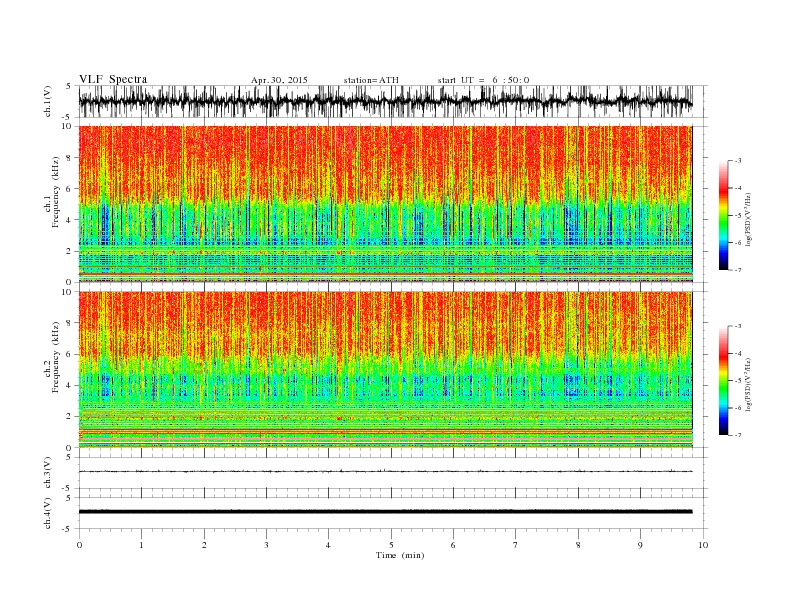This screenshot has height=612, width=792.
Task: Click inside the ch.1 frequency spectrogram panel
Action: [385, 204]
